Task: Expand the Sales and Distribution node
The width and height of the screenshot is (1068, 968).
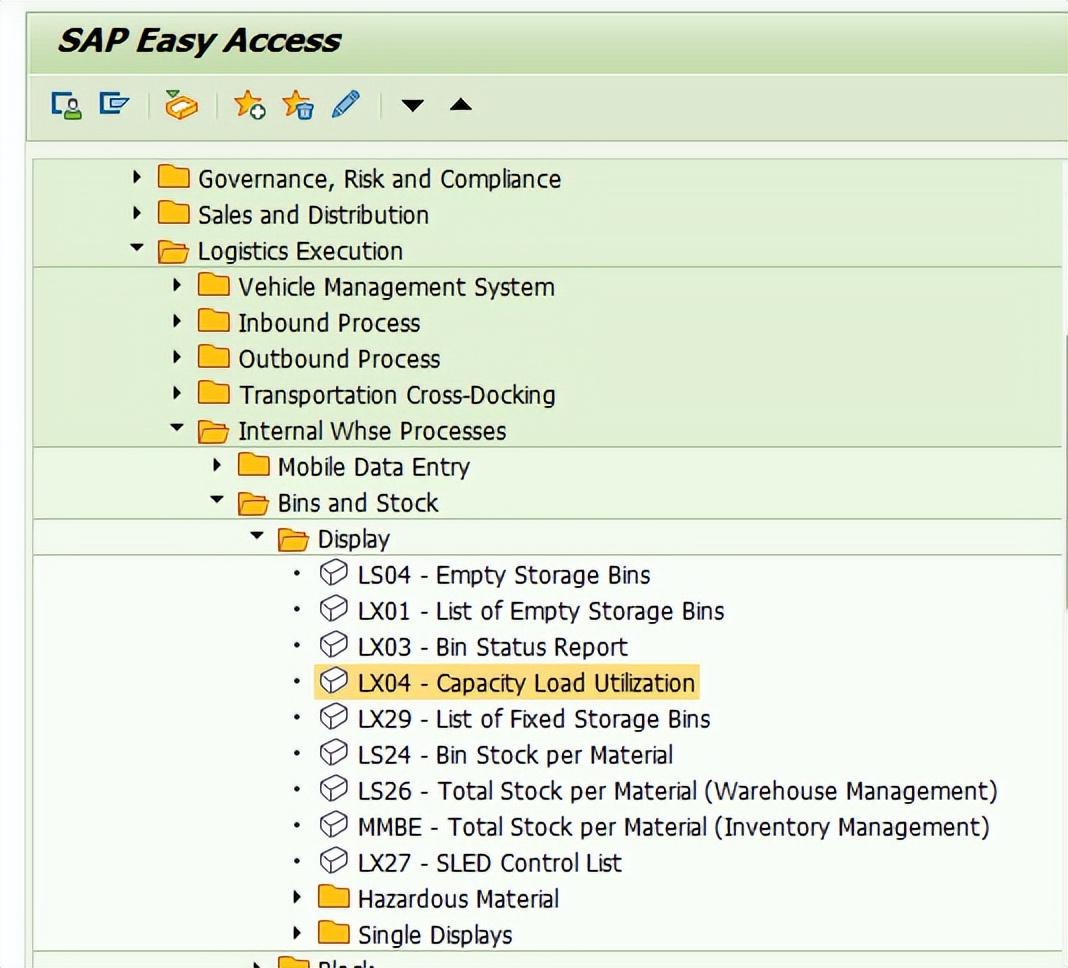Action: pos(137,214)
